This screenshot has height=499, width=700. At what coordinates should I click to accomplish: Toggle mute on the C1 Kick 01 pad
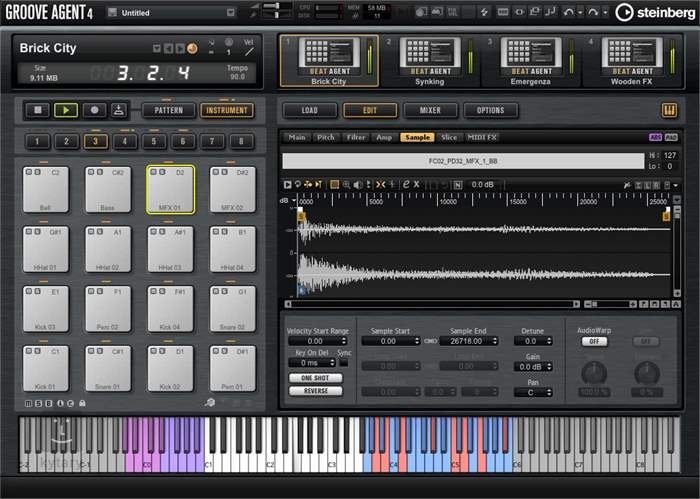29,351
